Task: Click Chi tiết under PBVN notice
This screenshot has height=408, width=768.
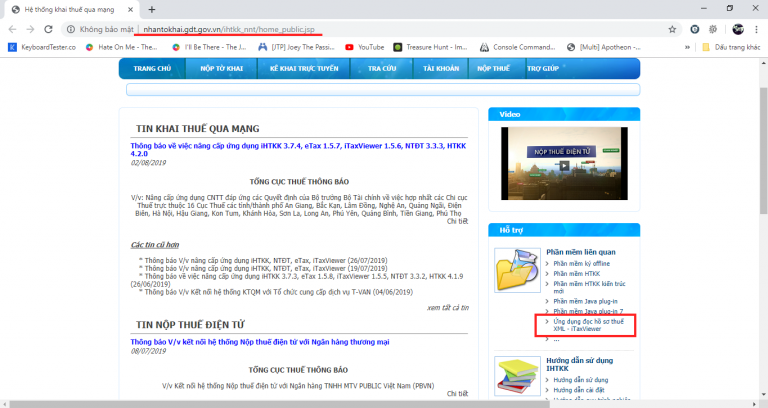Action: [457, 393]
